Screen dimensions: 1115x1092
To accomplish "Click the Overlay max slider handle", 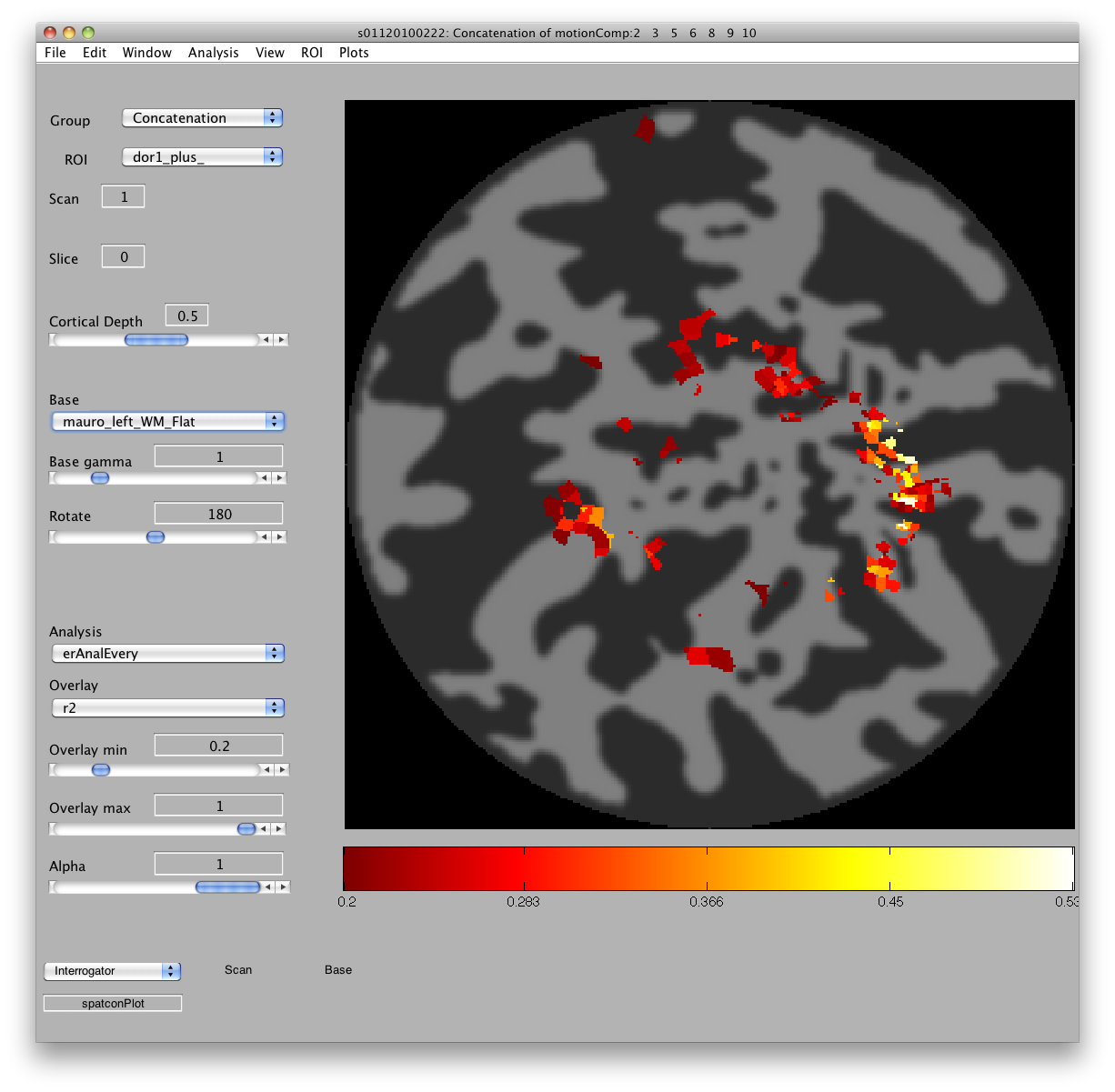I will [246, 829].
